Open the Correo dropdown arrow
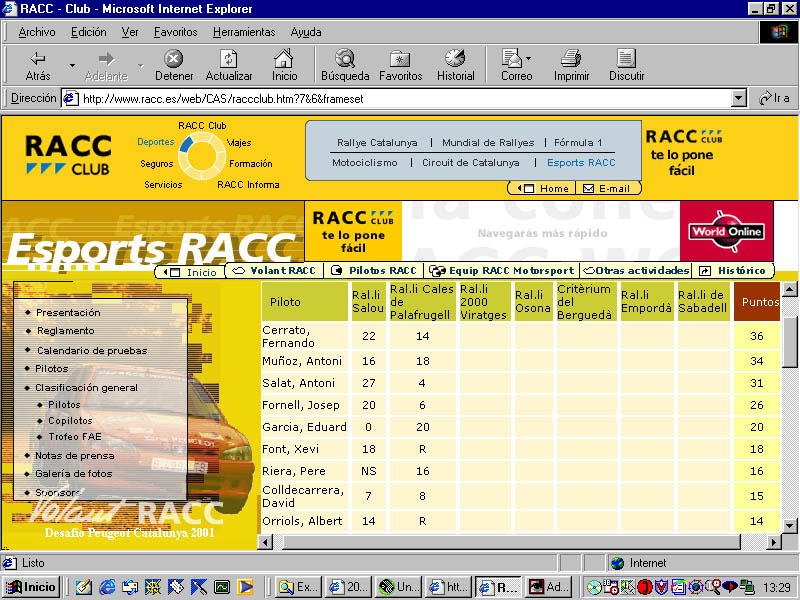Image resolution: width=800 pixels, height=600 pixels. click(528, 58)
